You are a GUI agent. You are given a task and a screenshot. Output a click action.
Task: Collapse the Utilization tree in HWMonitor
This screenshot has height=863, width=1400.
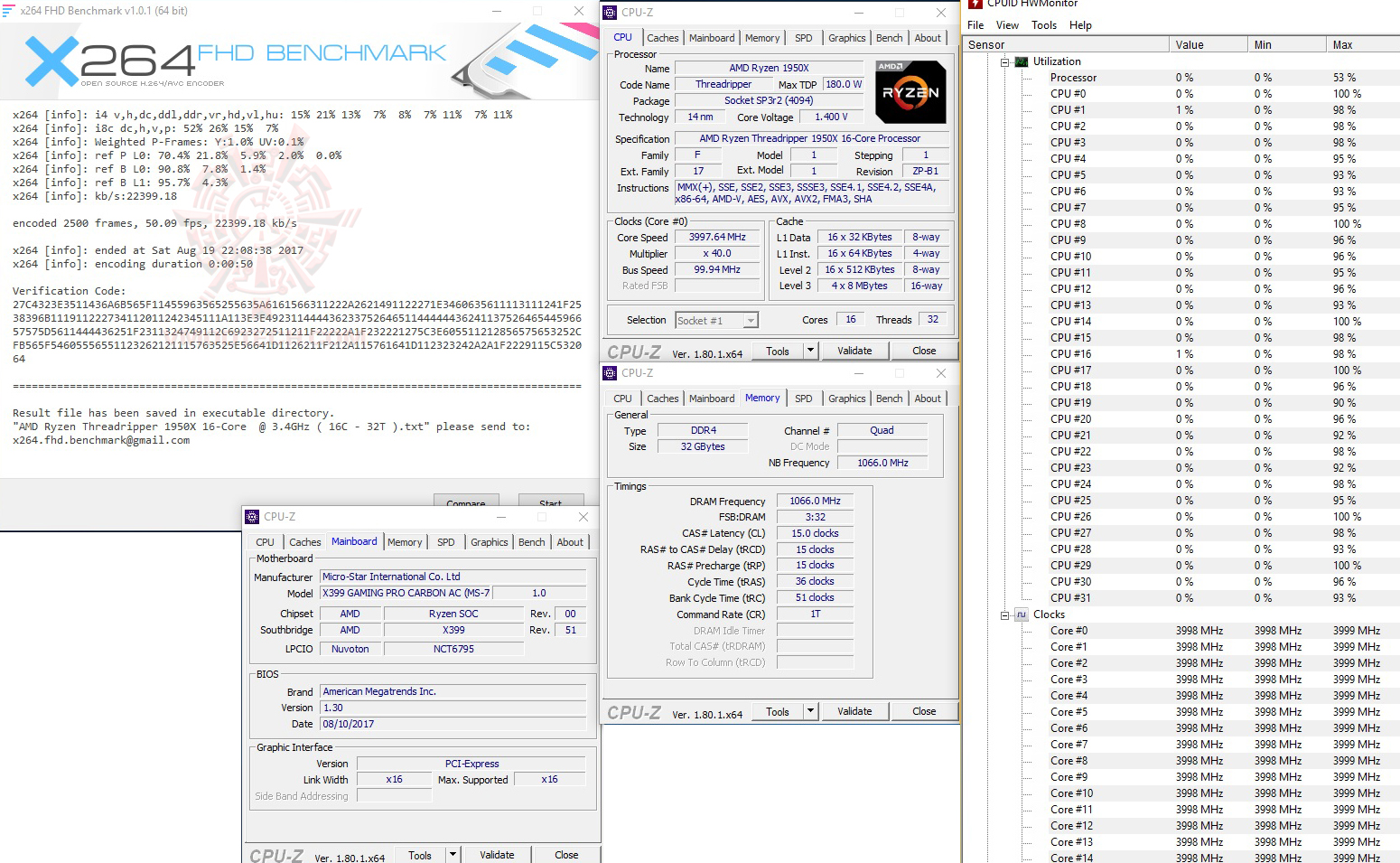[1005, 61]
